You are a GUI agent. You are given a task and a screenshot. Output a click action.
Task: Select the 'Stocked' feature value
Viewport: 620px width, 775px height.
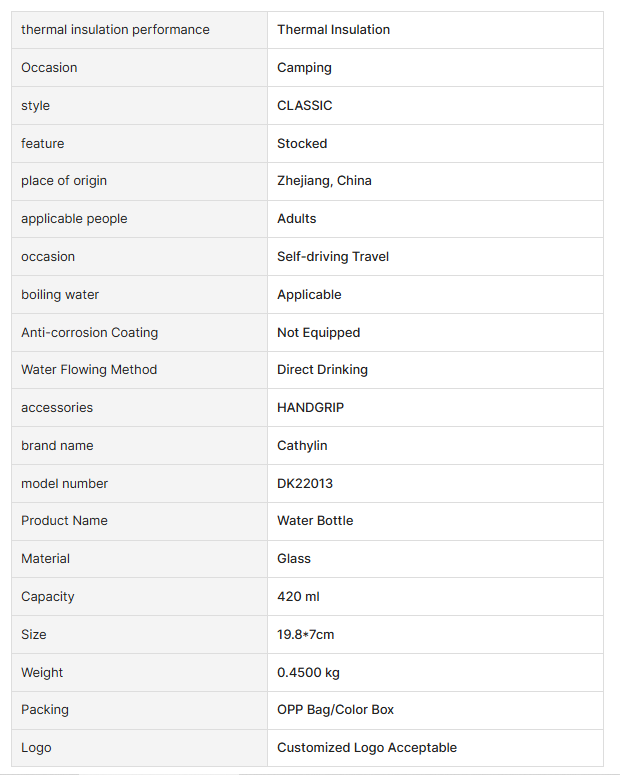point(302,144)
